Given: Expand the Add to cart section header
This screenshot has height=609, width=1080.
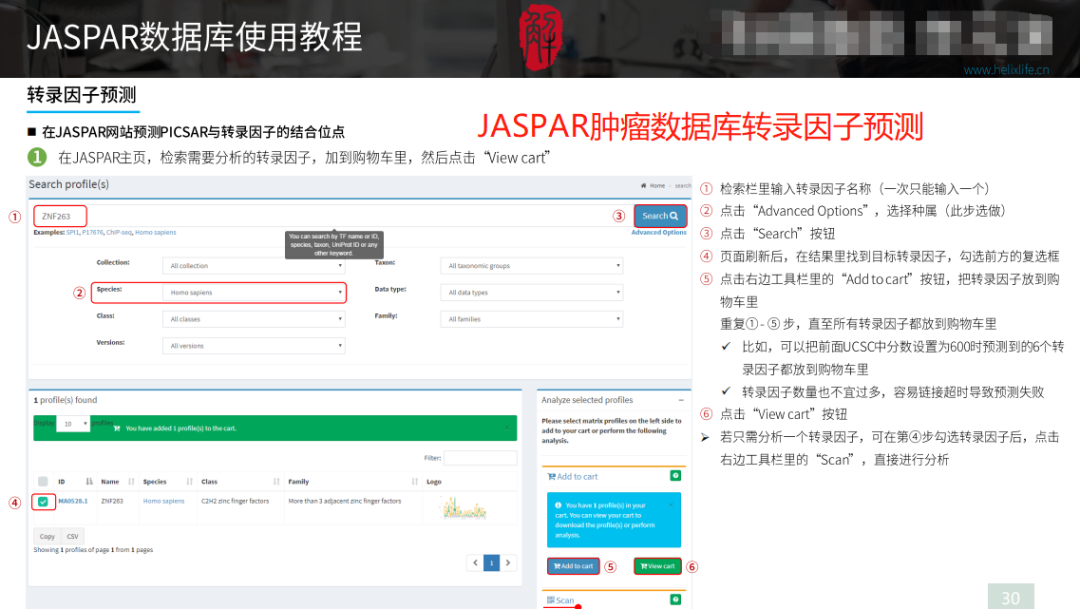Looking at the screenshot, I should pos(573,477).
